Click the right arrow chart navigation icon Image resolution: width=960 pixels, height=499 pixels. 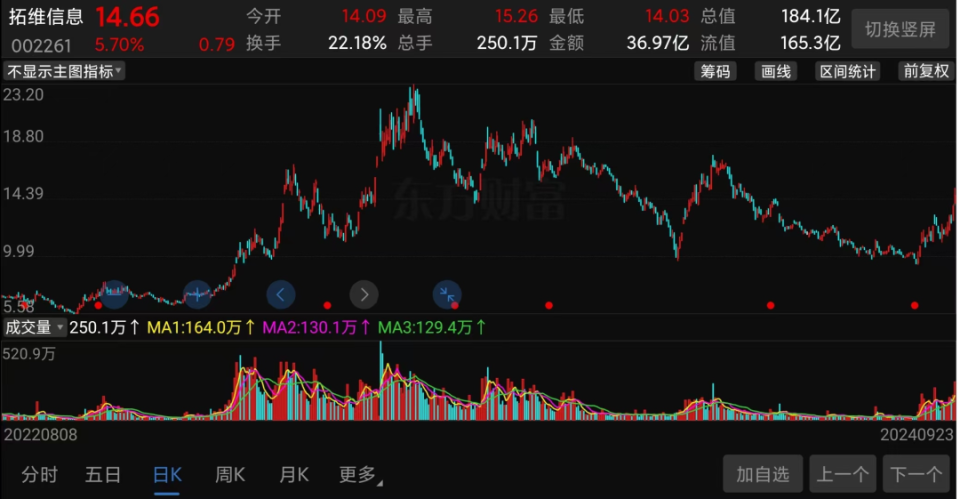pos(364,295)
